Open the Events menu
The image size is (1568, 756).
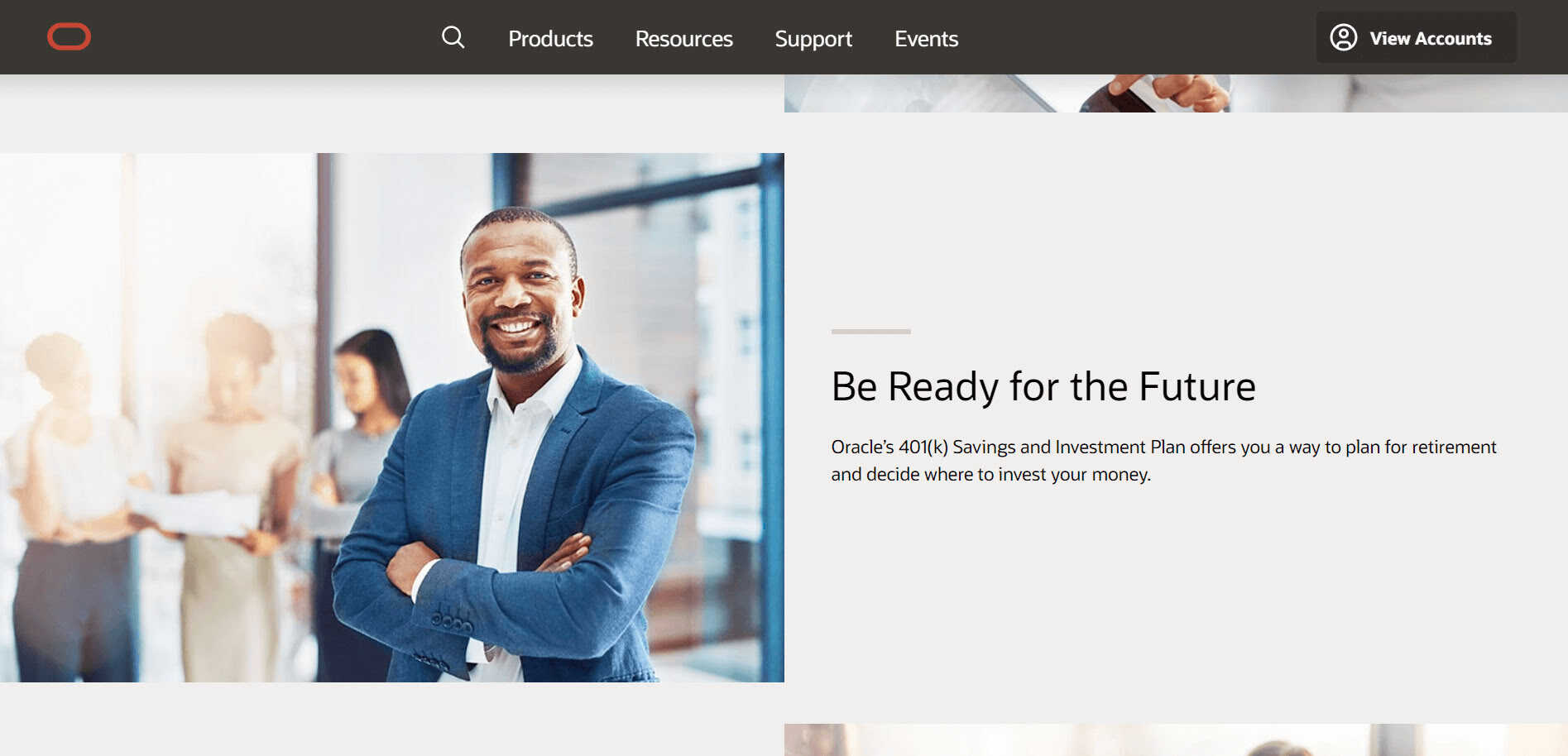[926, 39]
